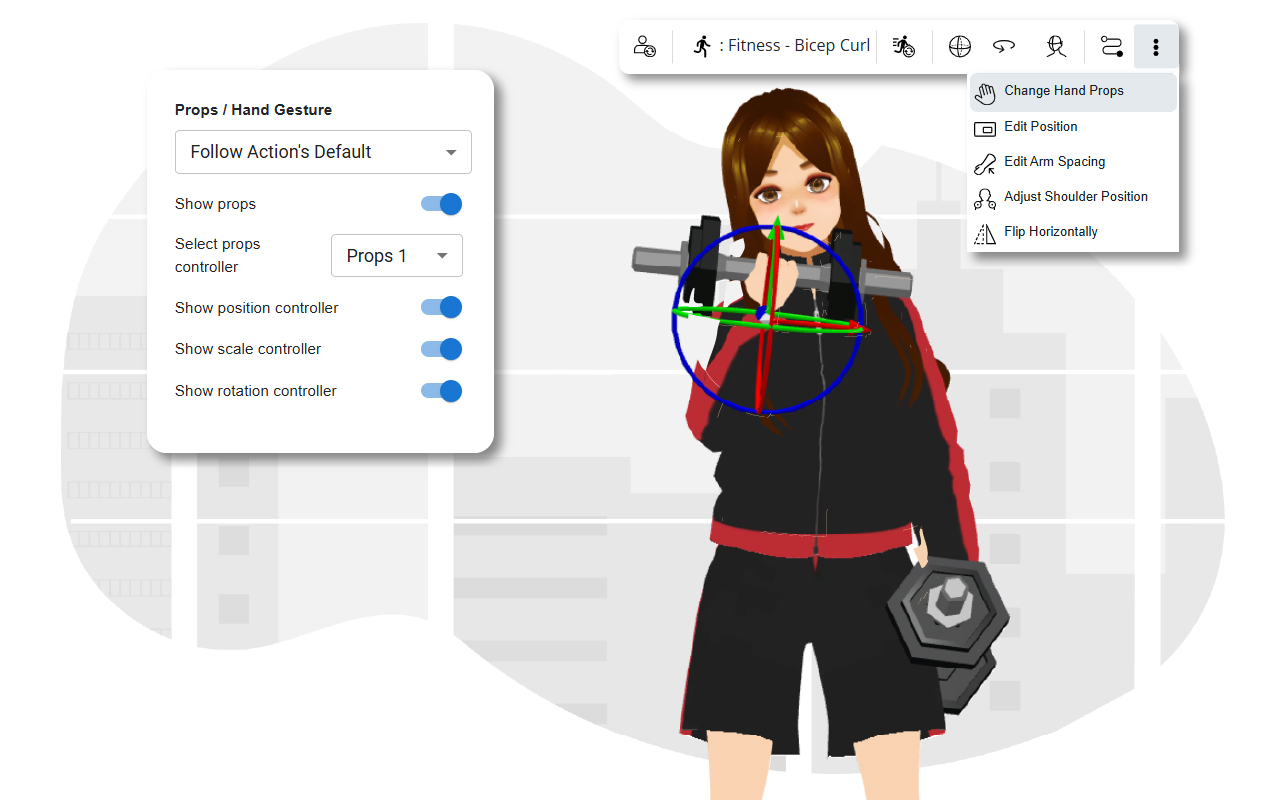Open the Follow Action's Default dropdown
Image resolution: width=1281 pixels, height=801 pixels.
(322, 152)
